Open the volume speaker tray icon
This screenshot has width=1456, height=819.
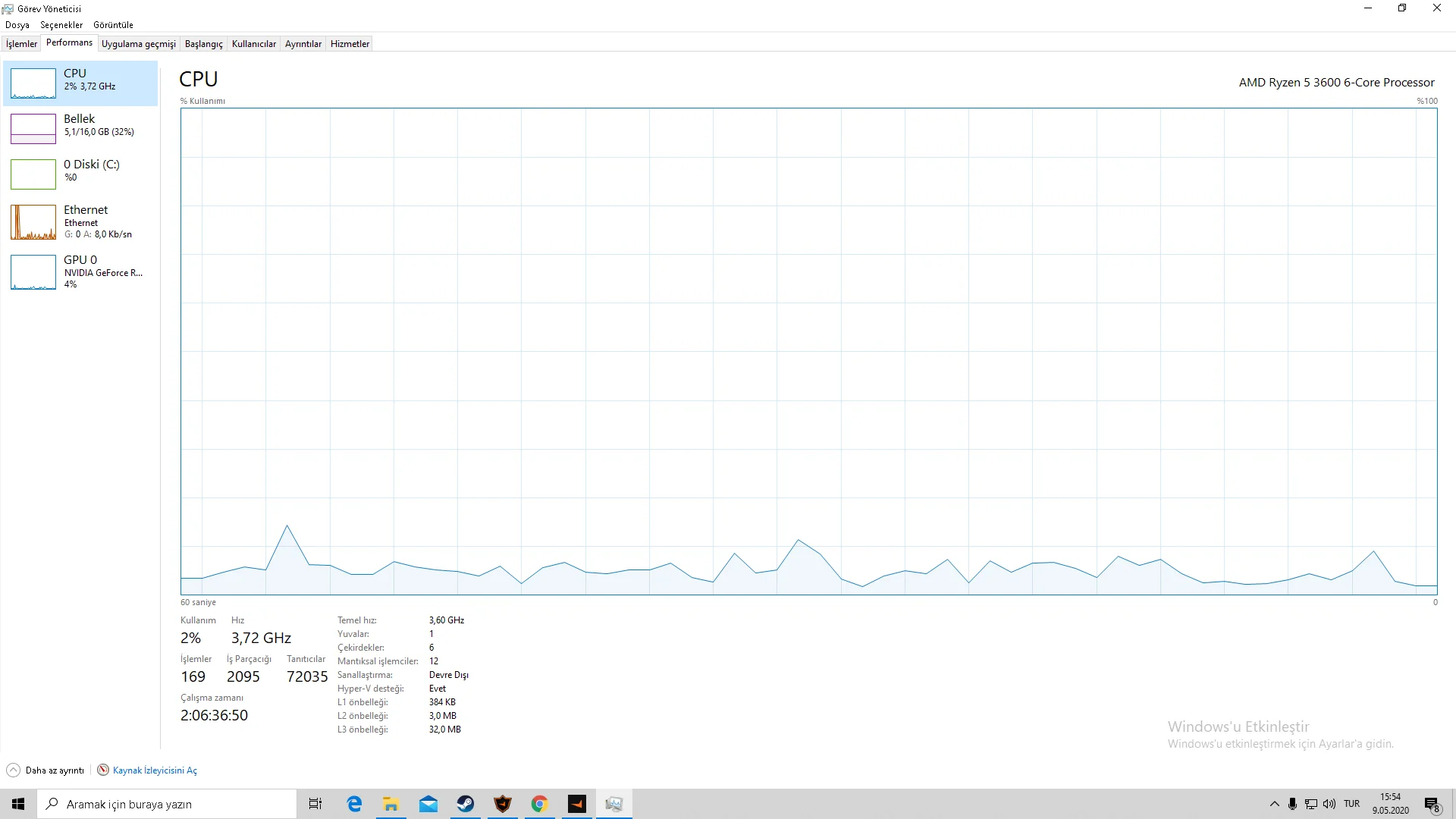tap(1329, 804)
